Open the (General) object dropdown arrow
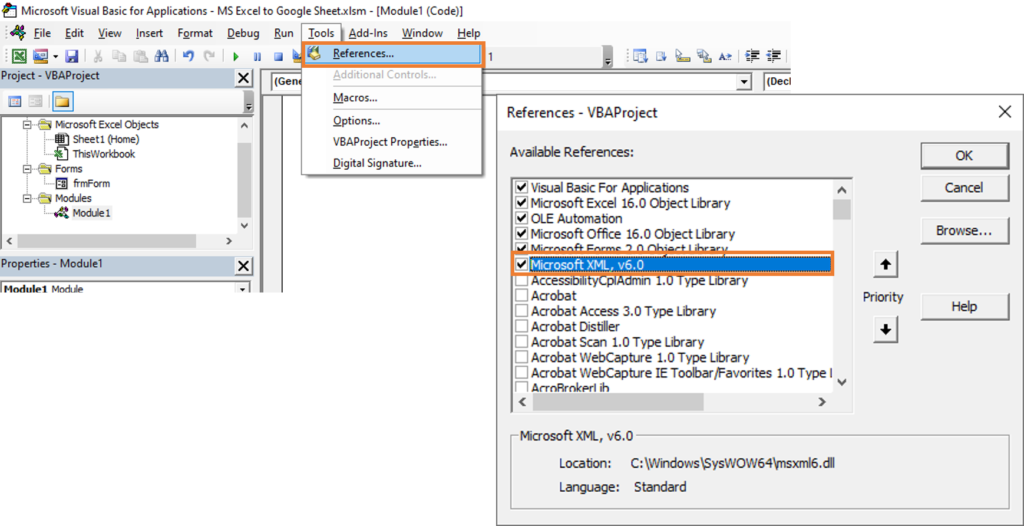This screenshot has height=526, width=1024. click(x=743, y=82)
